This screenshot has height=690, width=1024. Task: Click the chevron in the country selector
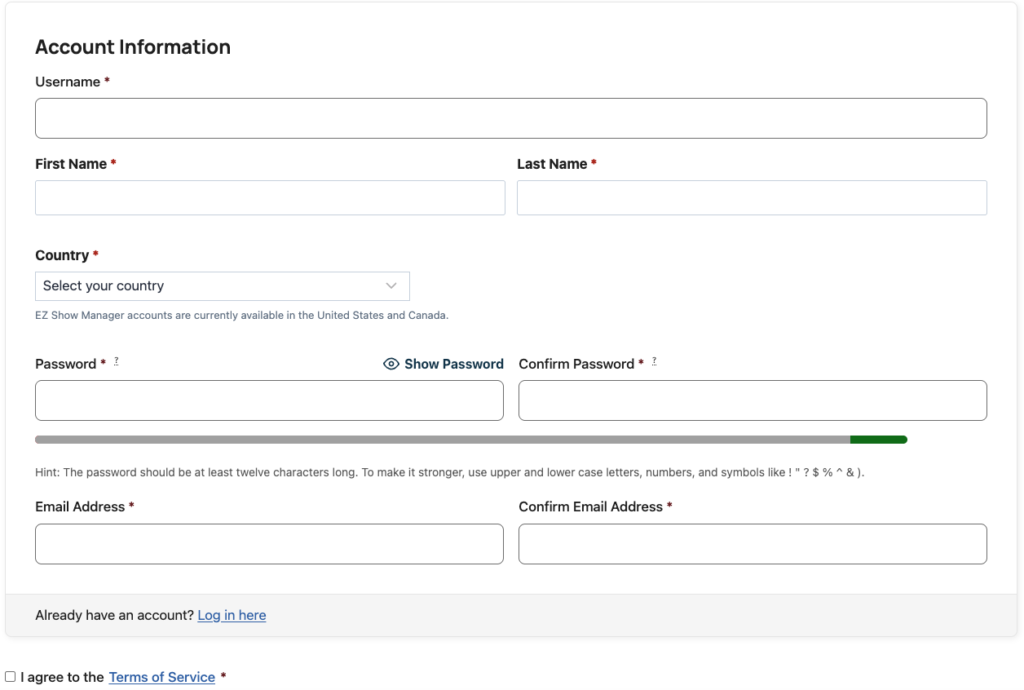(391, 286)
